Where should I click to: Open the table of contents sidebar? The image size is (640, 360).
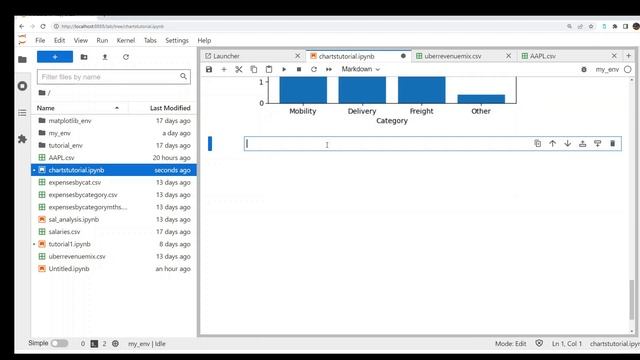(x=22, y=113)
